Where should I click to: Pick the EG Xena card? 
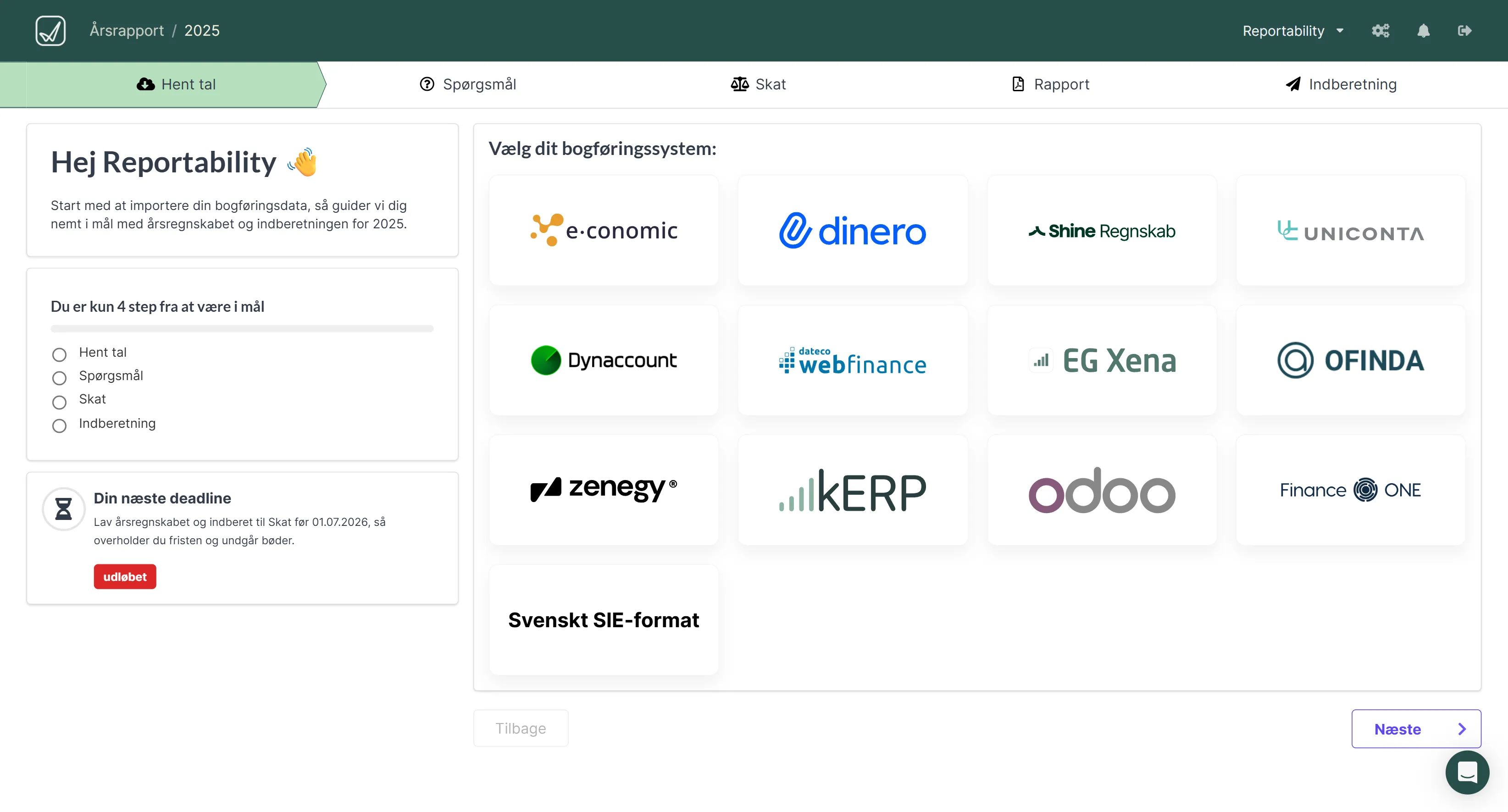1102,360
